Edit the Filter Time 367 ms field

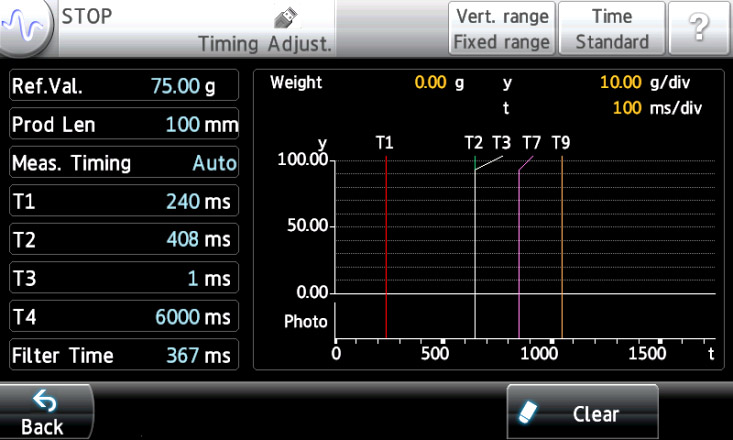pos(124,355)
